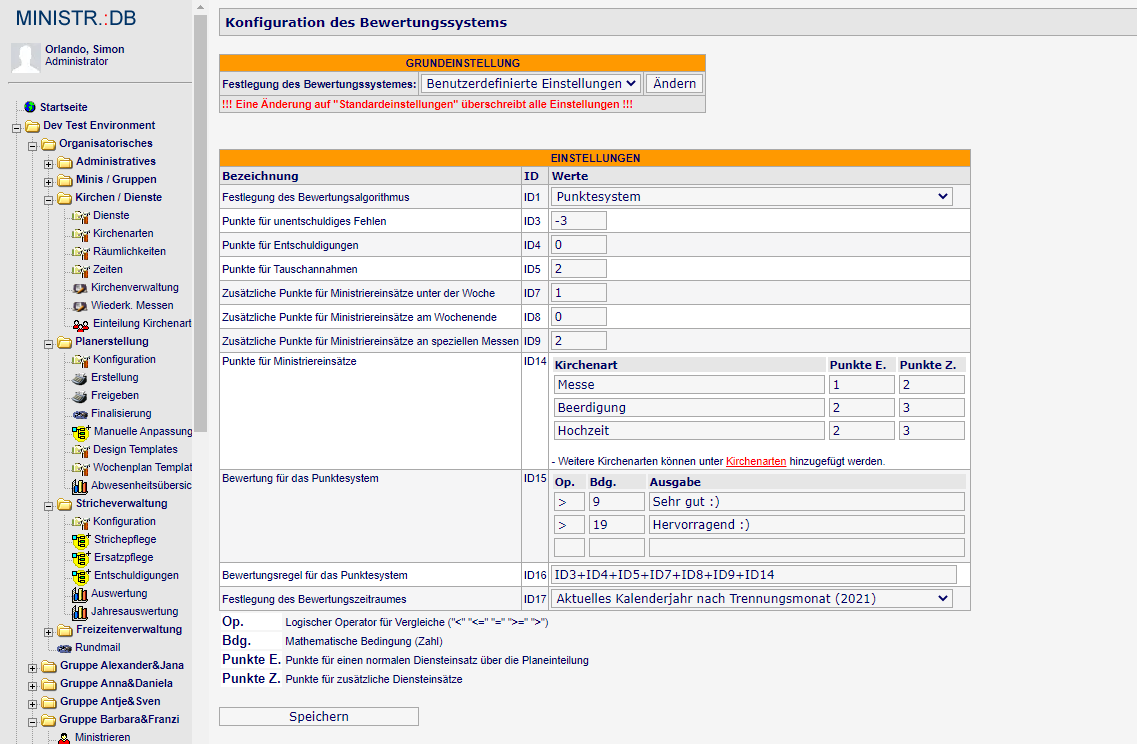Collapse the Planerstellung node

point(49,344)
